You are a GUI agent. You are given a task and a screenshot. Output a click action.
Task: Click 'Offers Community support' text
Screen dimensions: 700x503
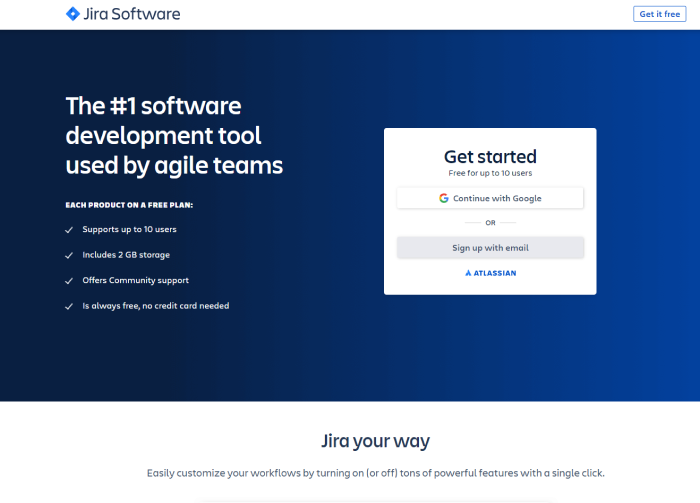click(135, 280)
